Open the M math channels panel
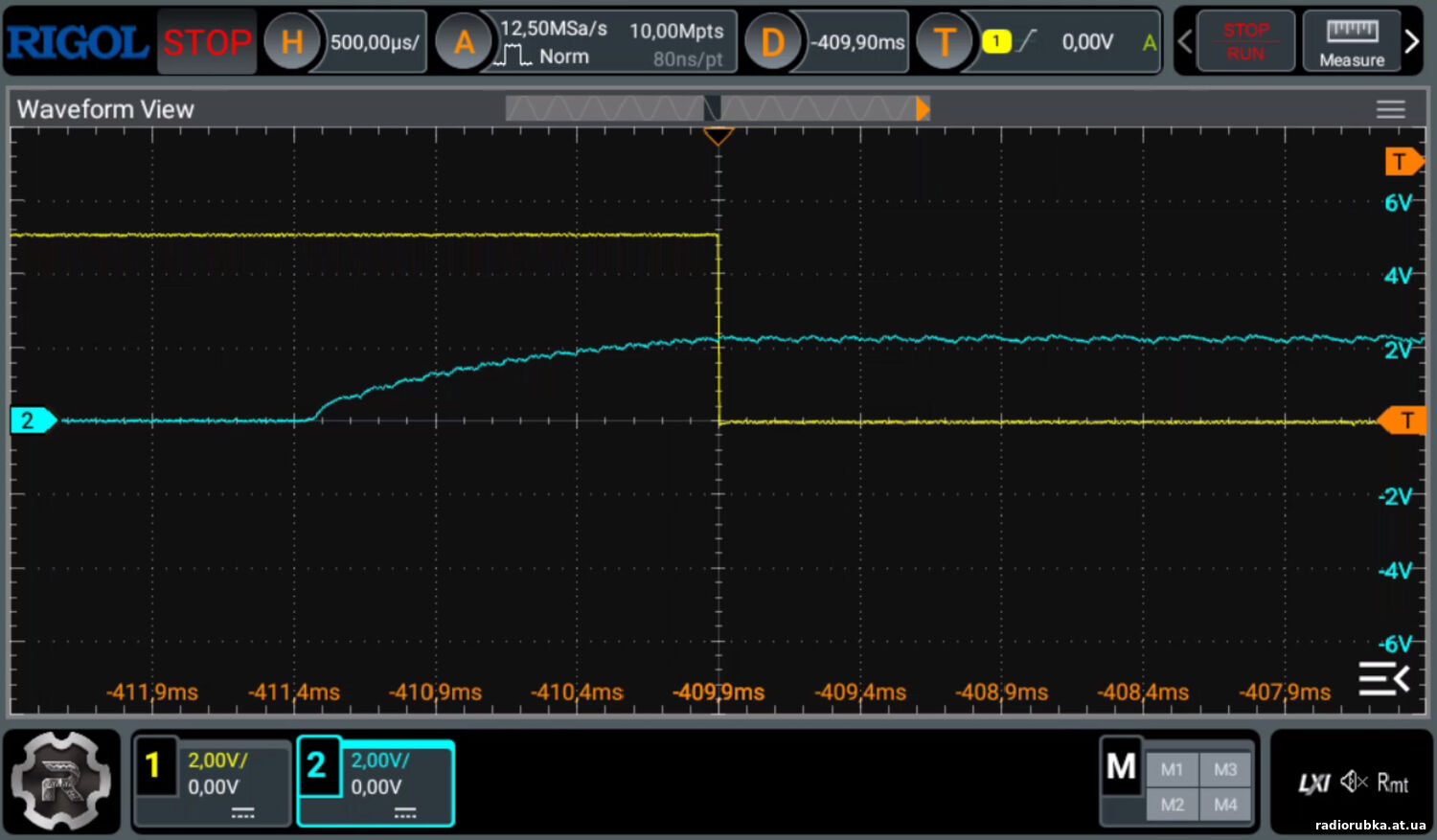 tap(1121, 765)
